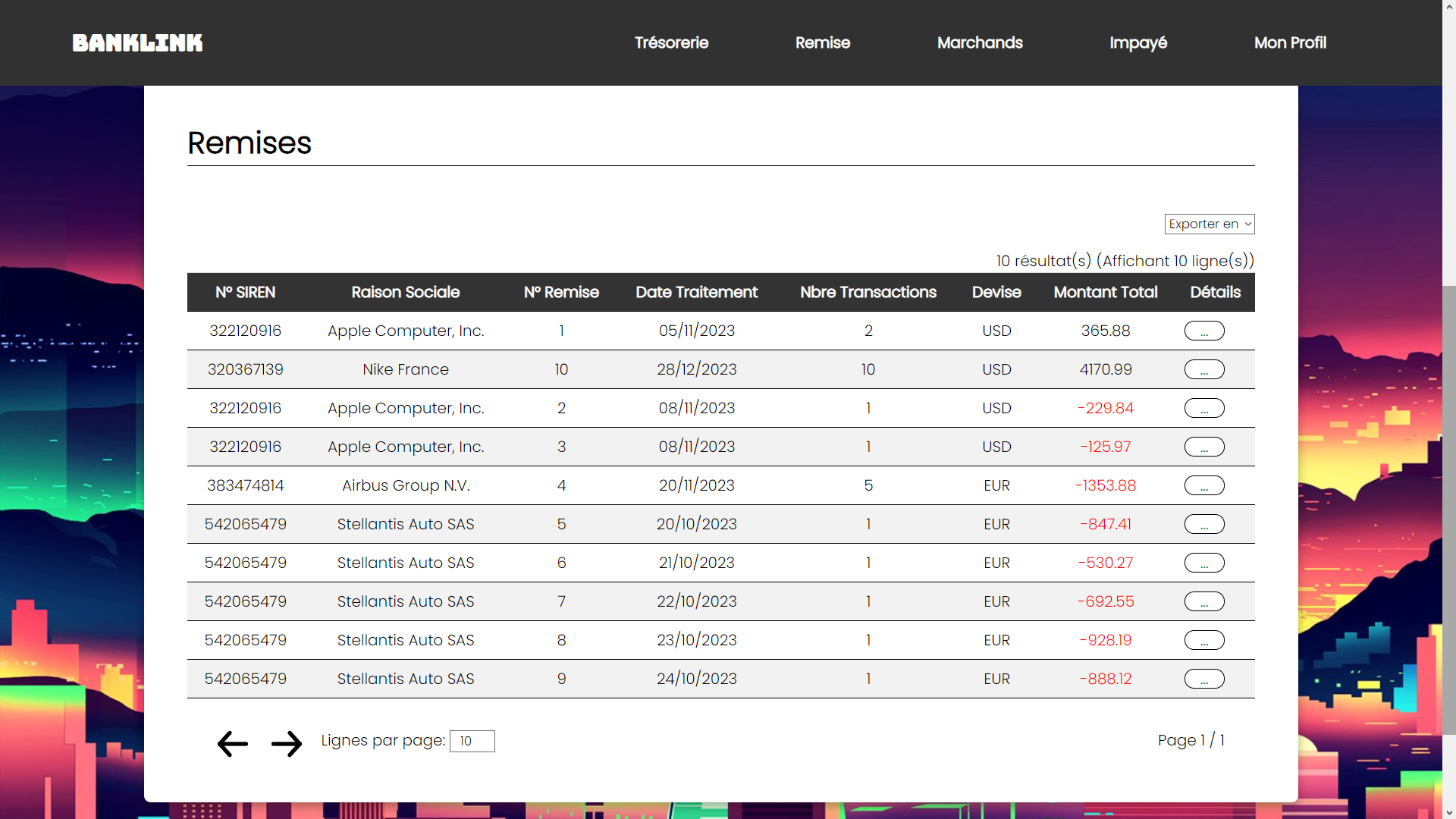Click the vertical page scrollbar

coord(1449,510)
